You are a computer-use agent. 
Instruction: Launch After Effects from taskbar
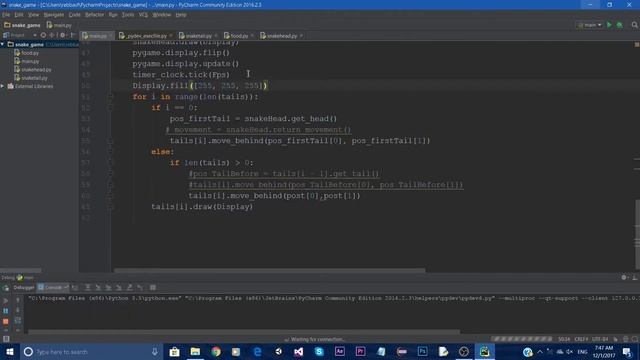point(340,351)
